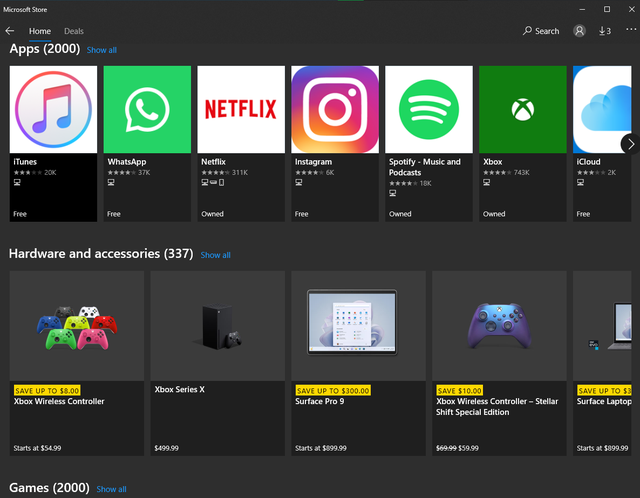Open the Xbox Series X console image

pos(218,326)
